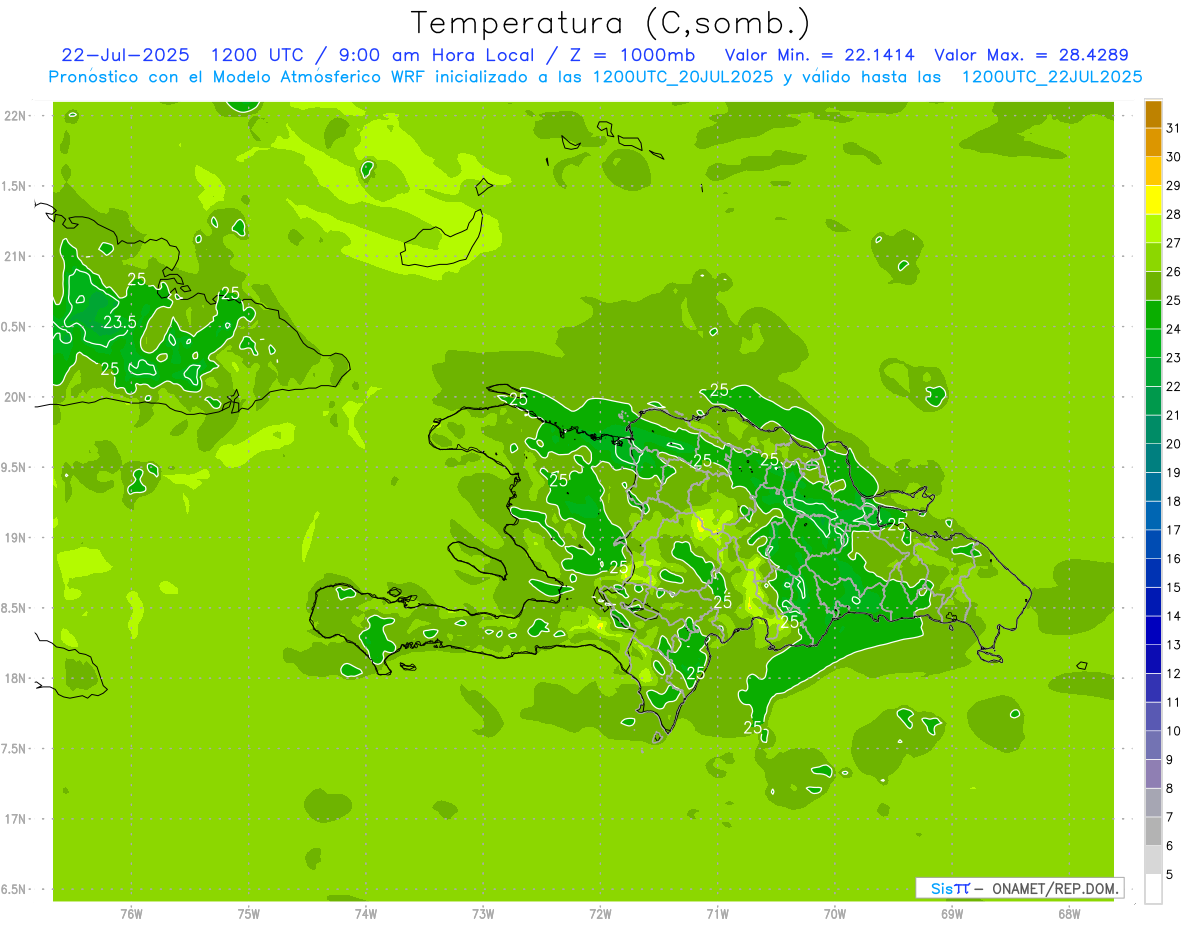Screen dimensions: 1200x927
Task: Click "Valor Max. = 28.4289" value
Action: tap(1031, 55)
